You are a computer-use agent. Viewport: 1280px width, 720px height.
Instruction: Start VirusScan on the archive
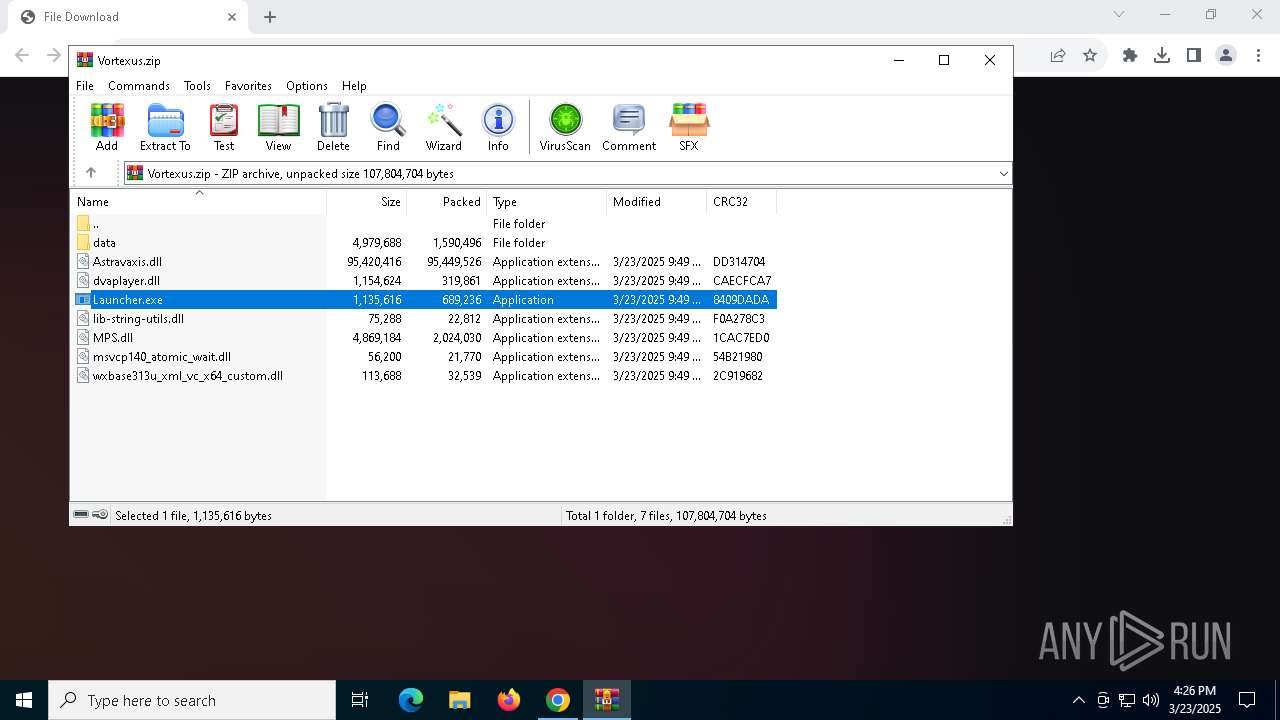565,127
